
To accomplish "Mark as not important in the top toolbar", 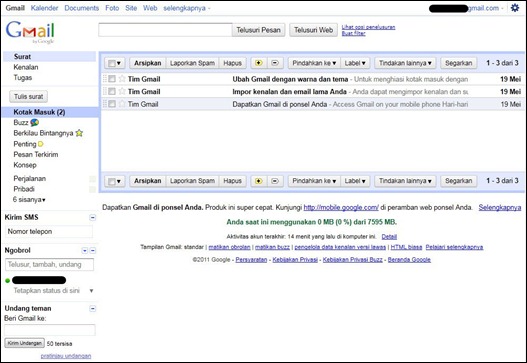I will 275,63.
